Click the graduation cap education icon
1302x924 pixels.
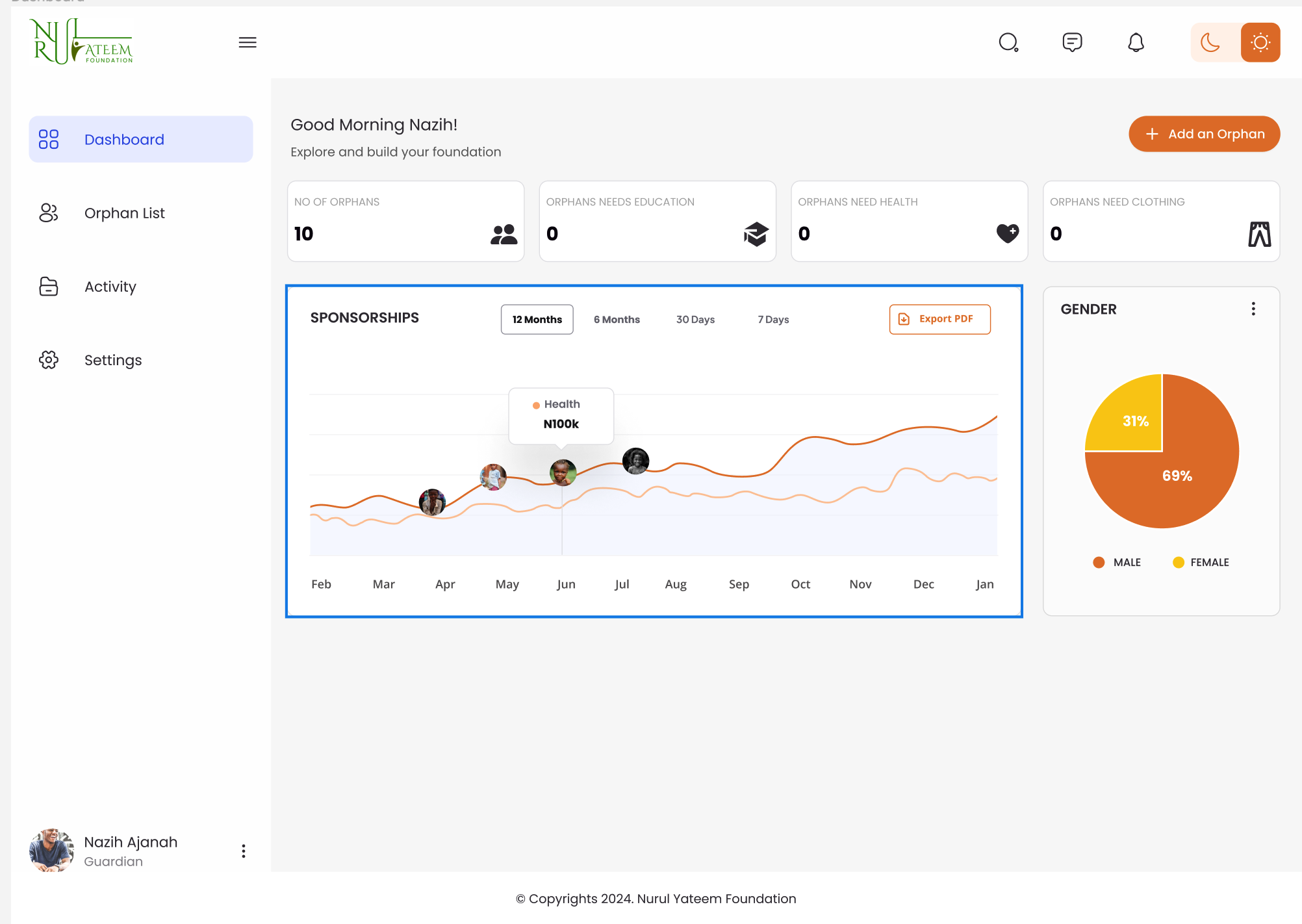click(756, 234)
